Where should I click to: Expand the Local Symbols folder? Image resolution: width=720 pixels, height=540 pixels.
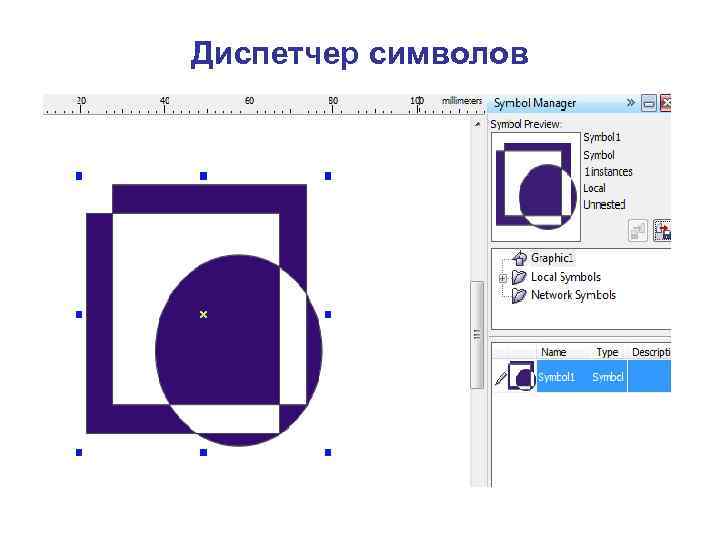tap(503, 278)
